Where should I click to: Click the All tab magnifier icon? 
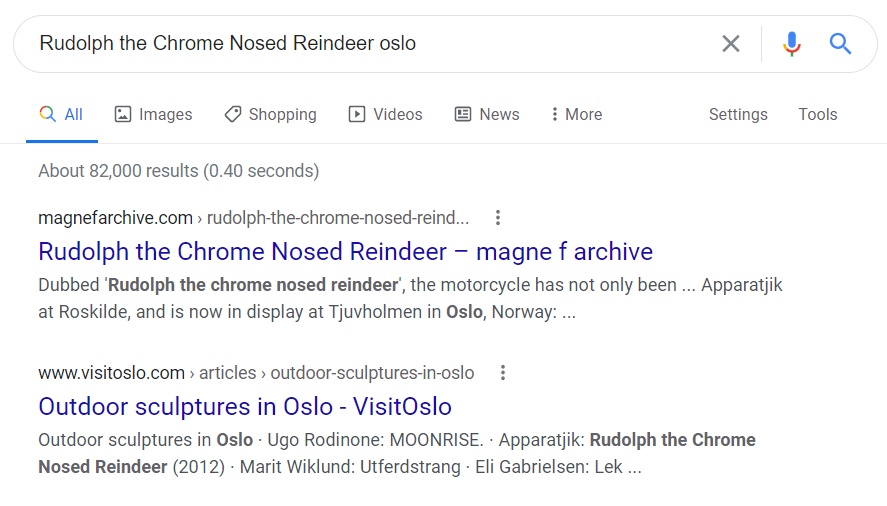(x=47, y=114)
